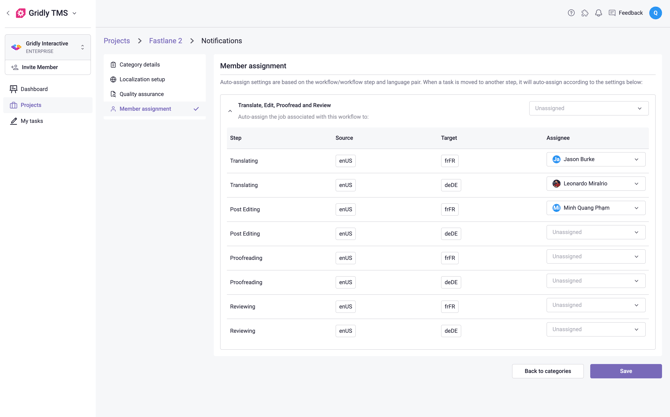Select the Category details step

point(139,65)
